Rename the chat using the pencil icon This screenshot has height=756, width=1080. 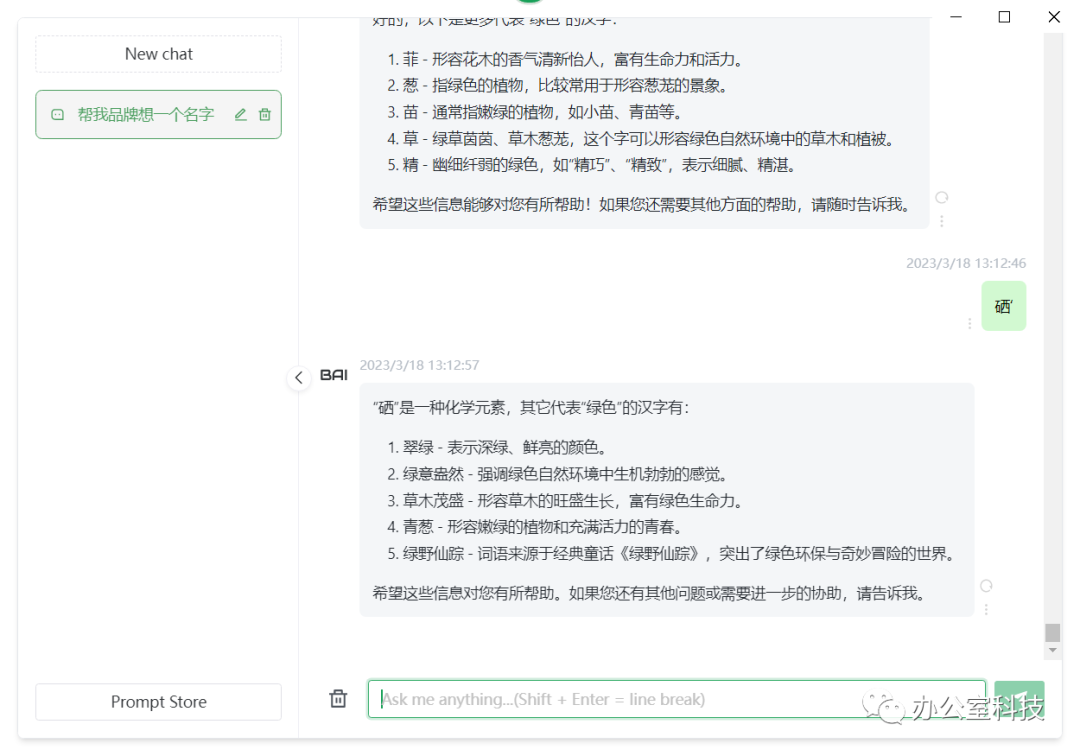point(240,114)
